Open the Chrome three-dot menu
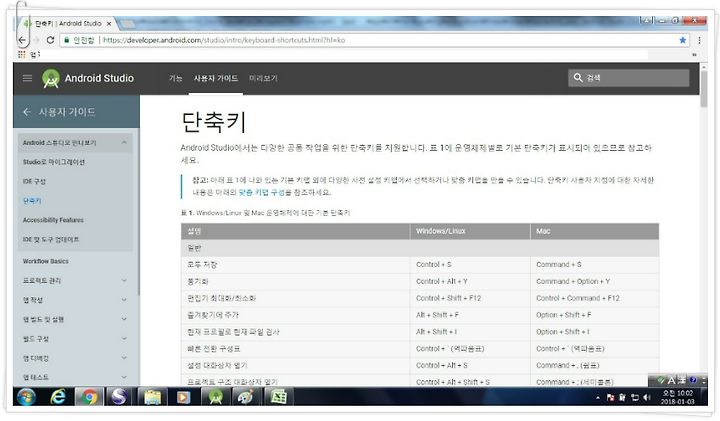Viewport: 720px width, 421px height. tap(699, 40)
